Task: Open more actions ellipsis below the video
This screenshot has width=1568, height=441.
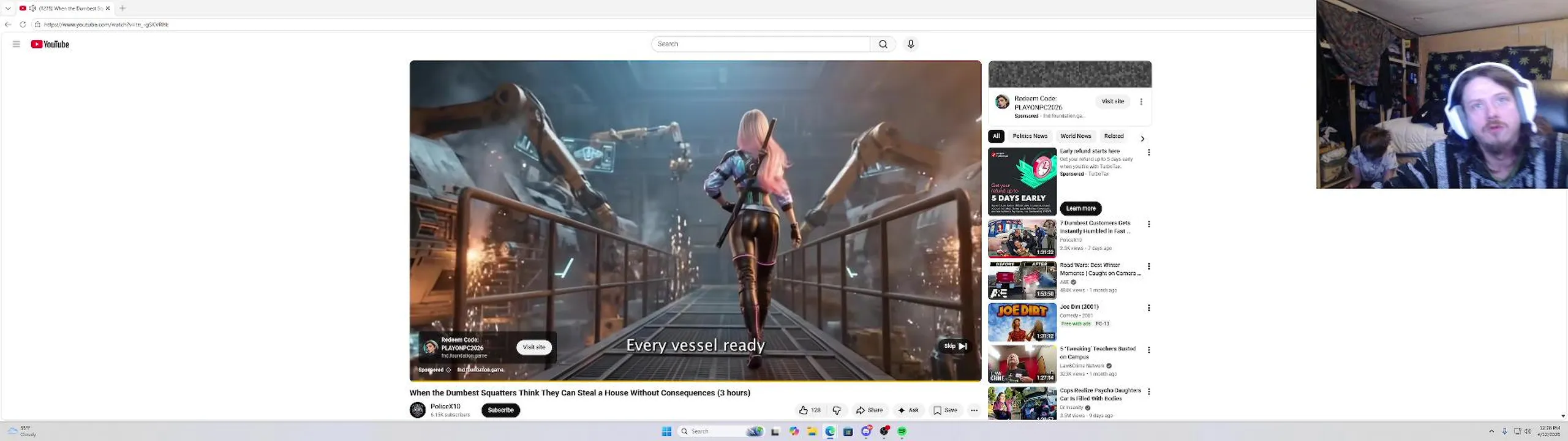Action: (974, 410)
